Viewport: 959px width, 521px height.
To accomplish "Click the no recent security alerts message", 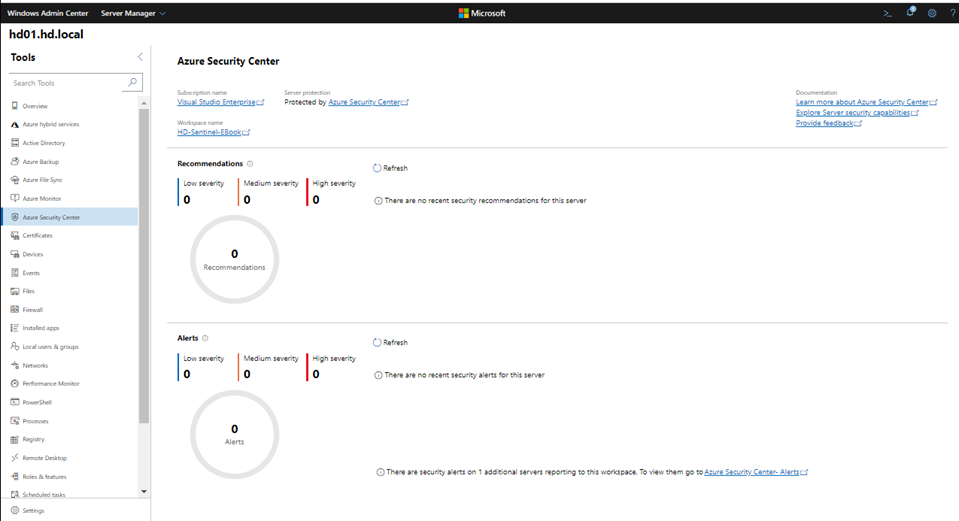I will (459, 375).
